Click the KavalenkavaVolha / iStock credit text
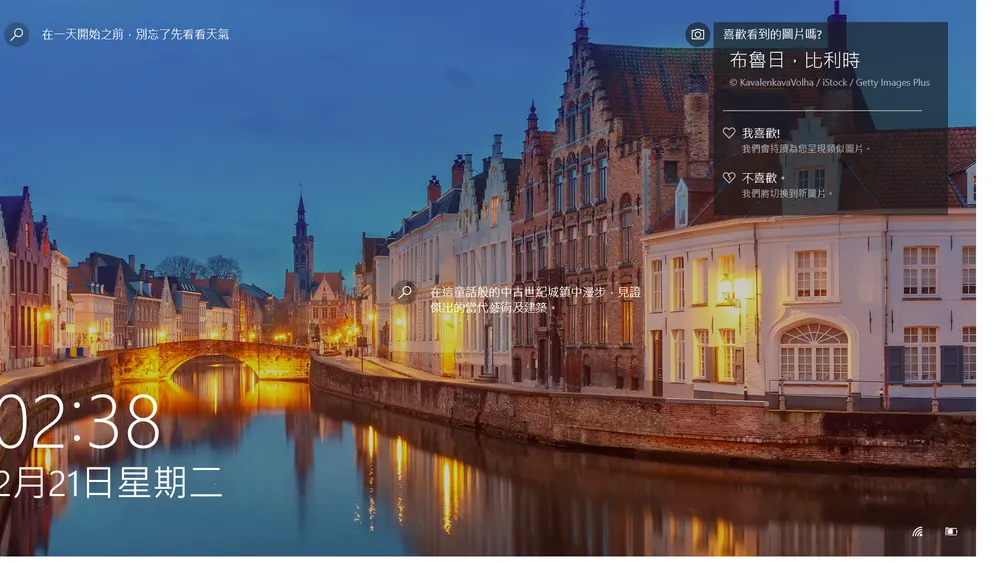 [x=829, y=82]
